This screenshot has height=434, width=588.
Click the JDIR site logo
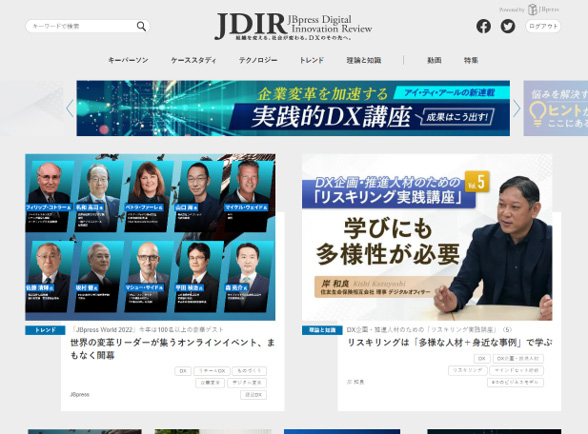(x=293, y=26)
